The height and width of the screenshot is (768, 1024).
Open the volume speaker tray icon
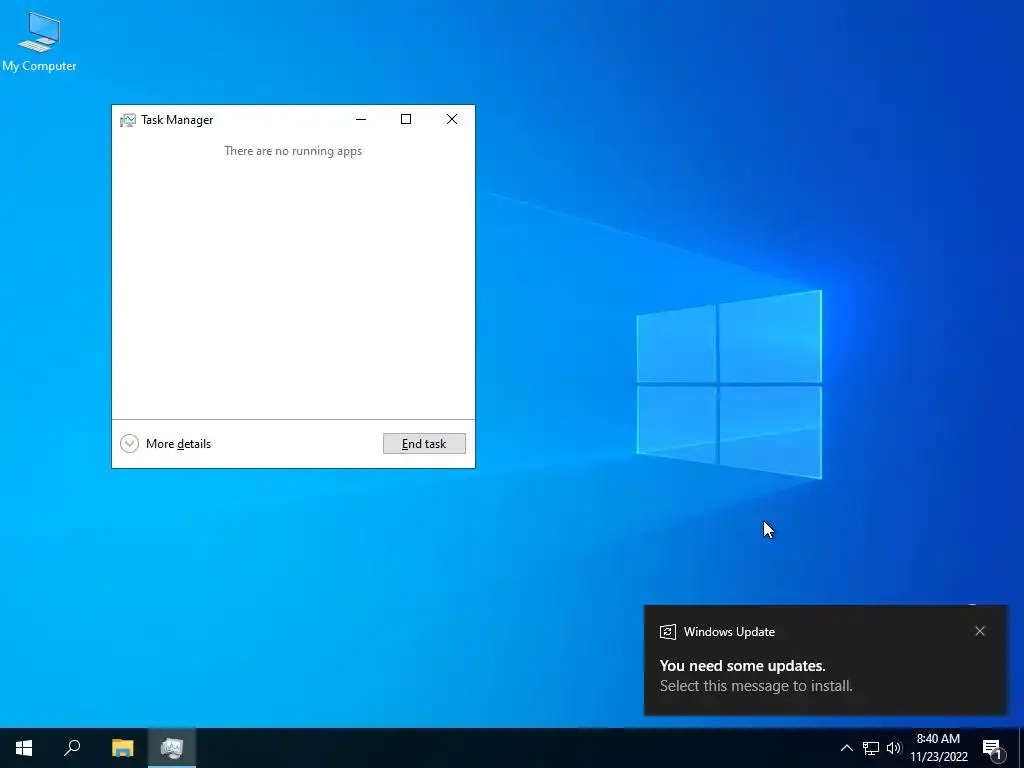894,748
